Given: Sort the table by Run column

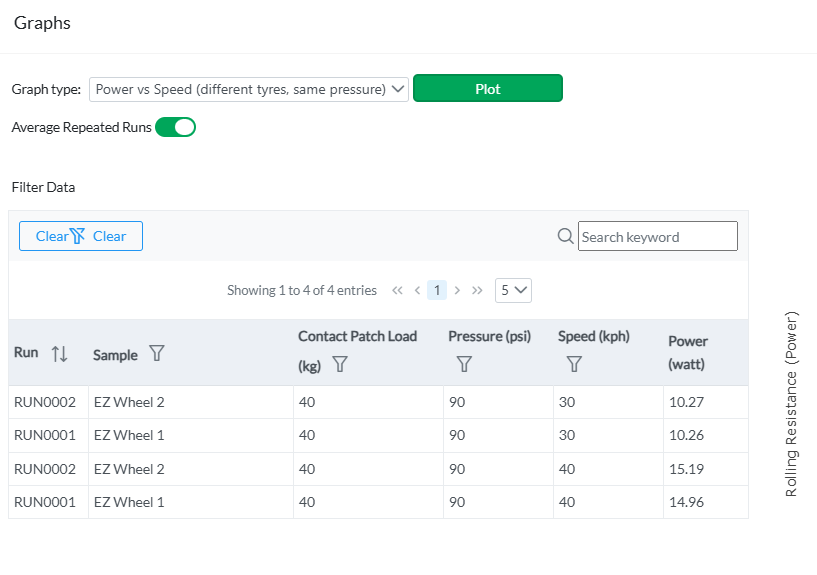Looking at the screenshot, I should [59, 353].
